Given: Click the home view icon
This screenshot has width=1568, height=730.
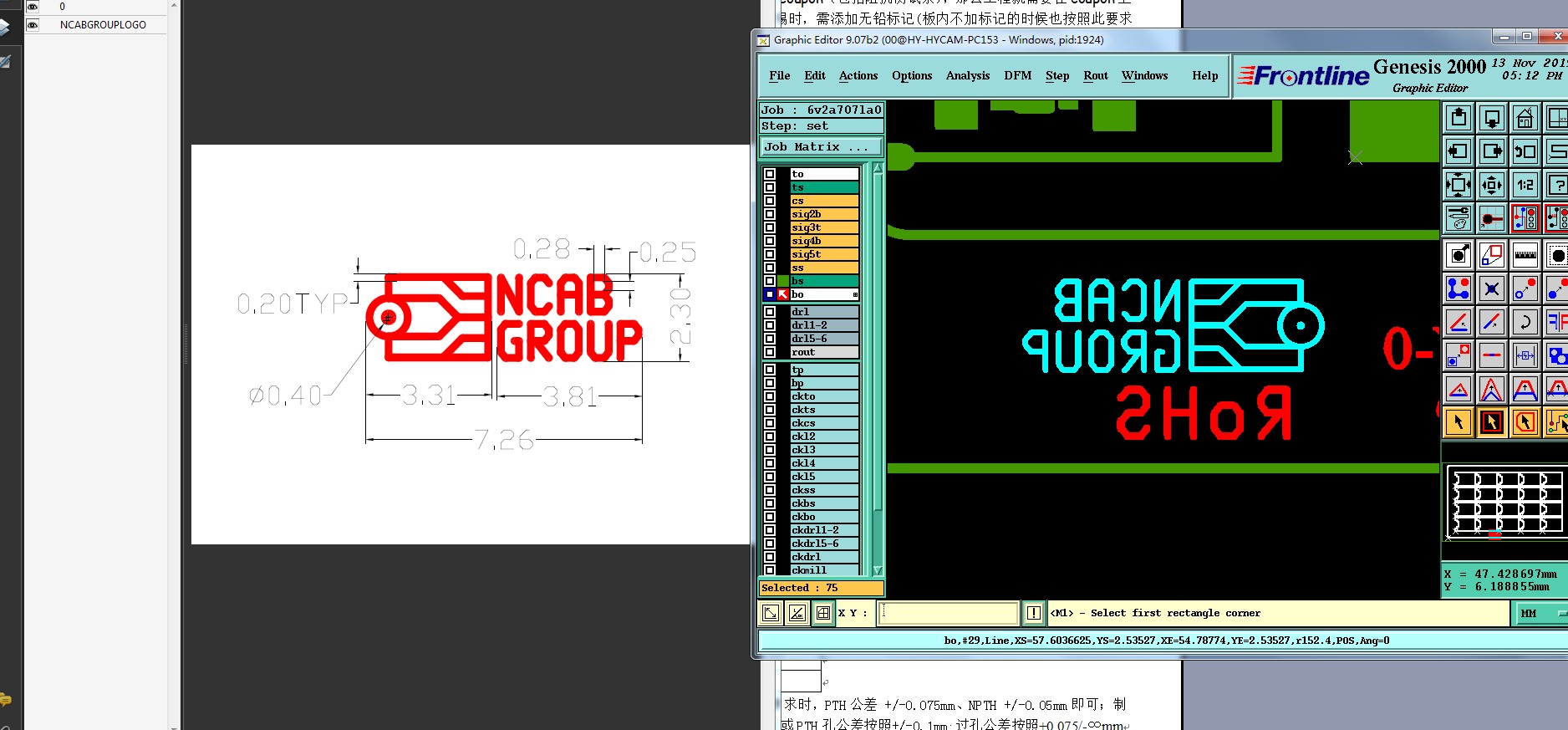Looking at the screenshot, I should (1525, 118).
